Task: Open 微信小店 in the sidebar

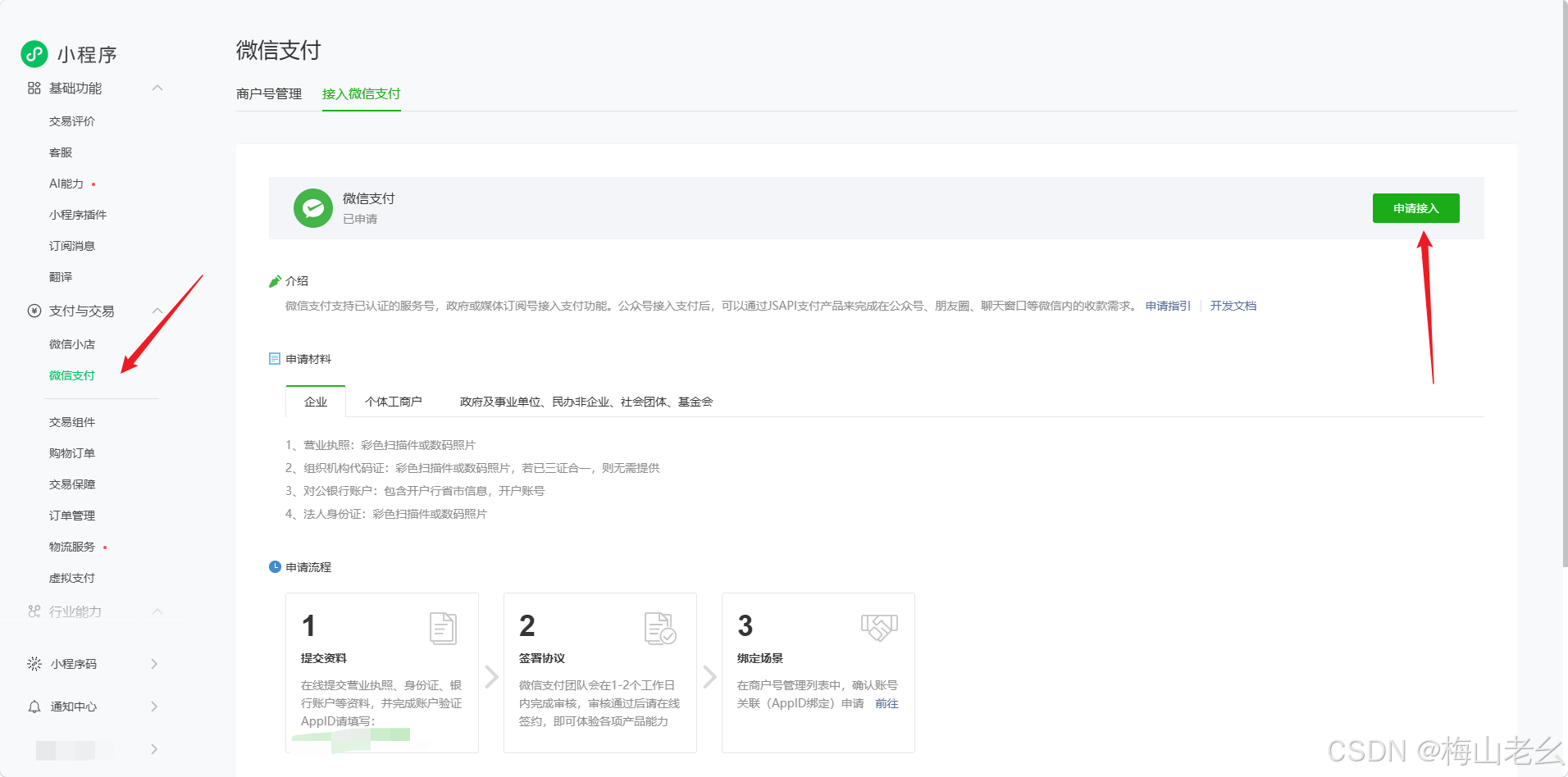Action: (x=72, y=344)
